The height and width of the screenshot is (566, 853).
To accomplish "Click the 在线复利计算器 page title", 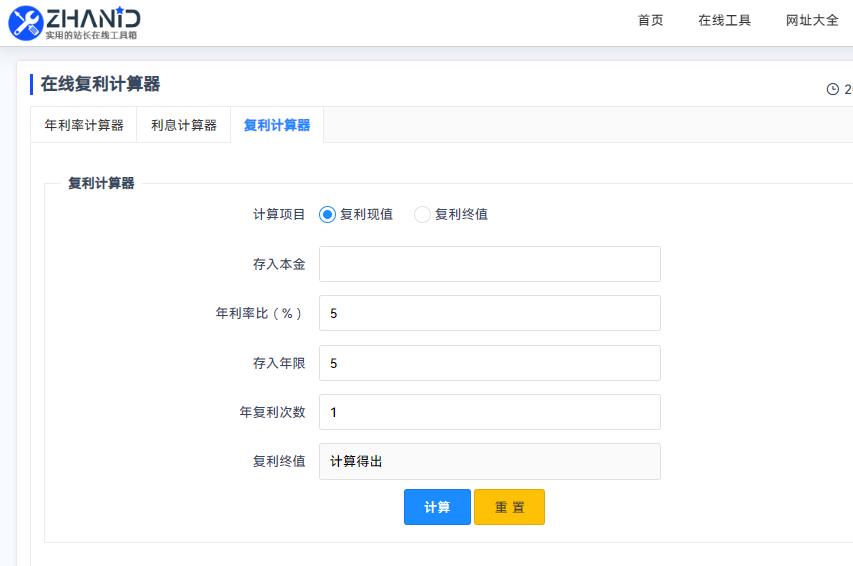I will pyautogui.click(x=101, y=84).
